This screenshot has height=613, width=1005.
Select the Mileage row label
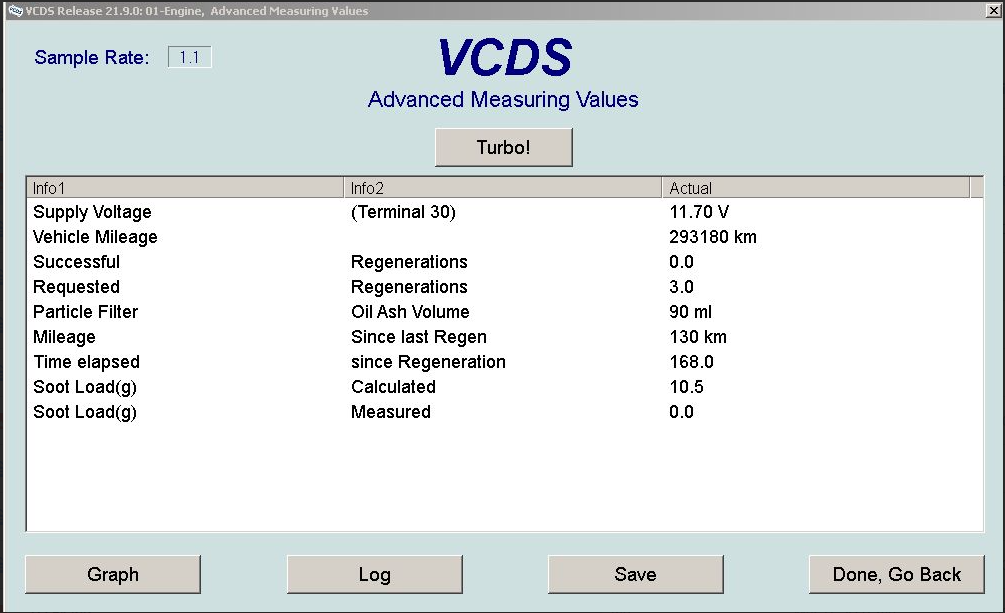tap(64, 337)
